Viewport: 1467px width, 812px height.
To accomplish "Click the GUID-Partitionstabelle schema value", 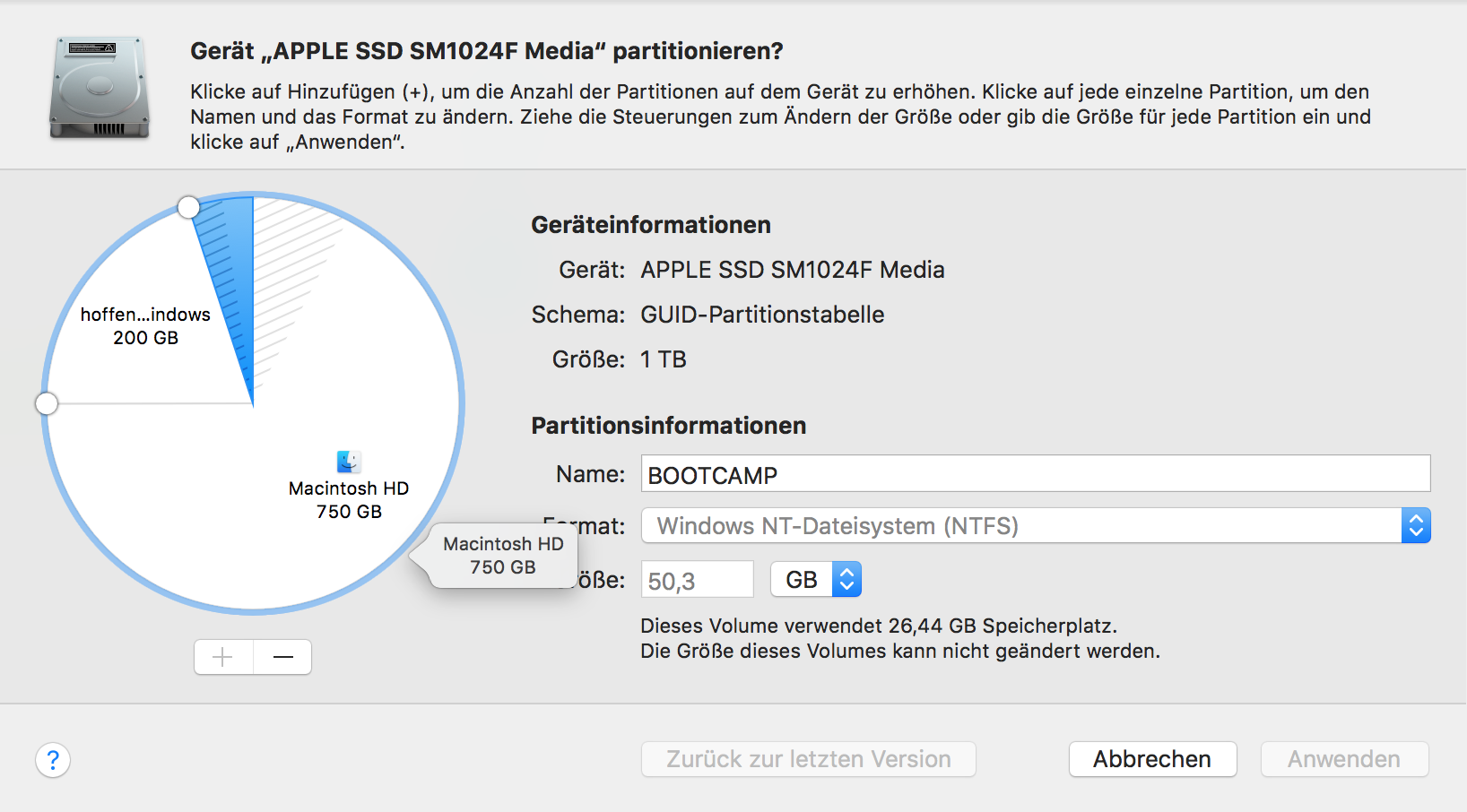I will (762, 315).
